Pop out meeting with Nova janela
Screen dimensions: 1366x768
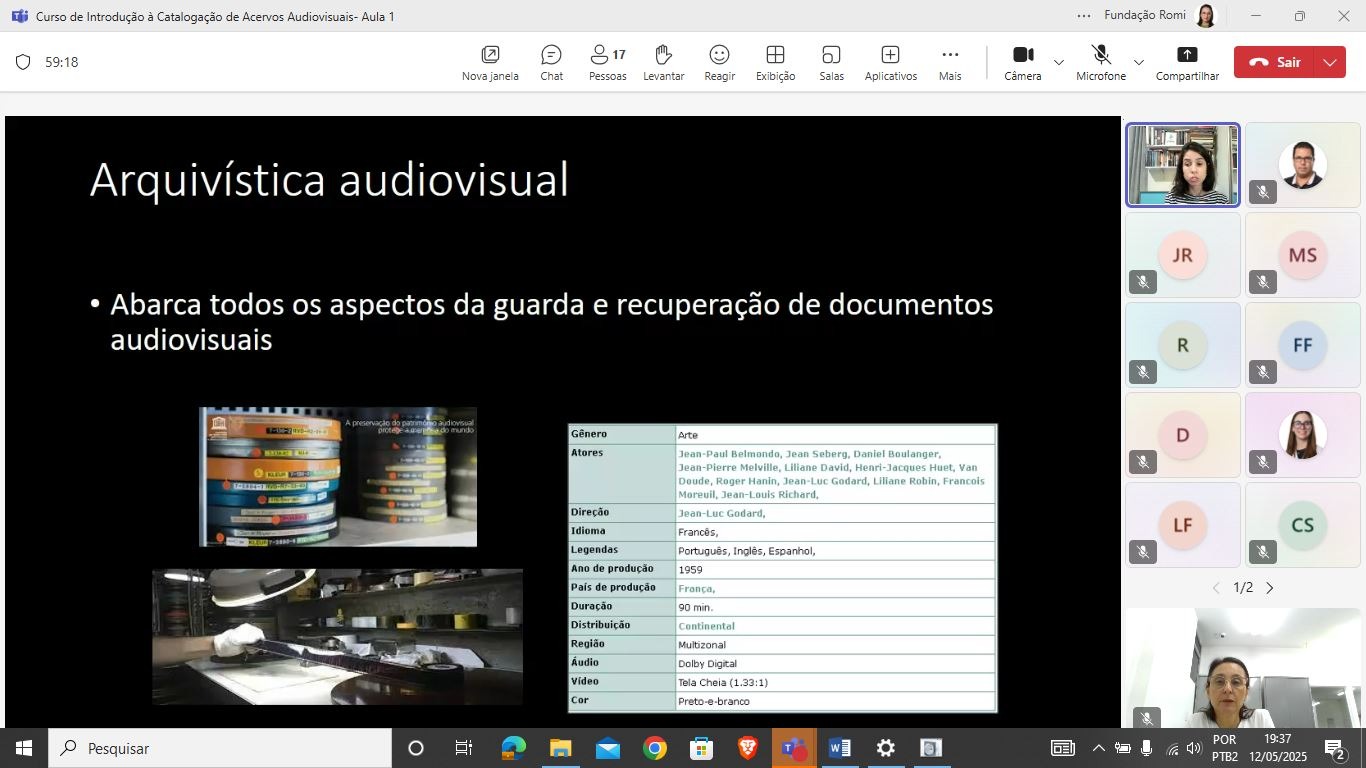tap(490, 62)
